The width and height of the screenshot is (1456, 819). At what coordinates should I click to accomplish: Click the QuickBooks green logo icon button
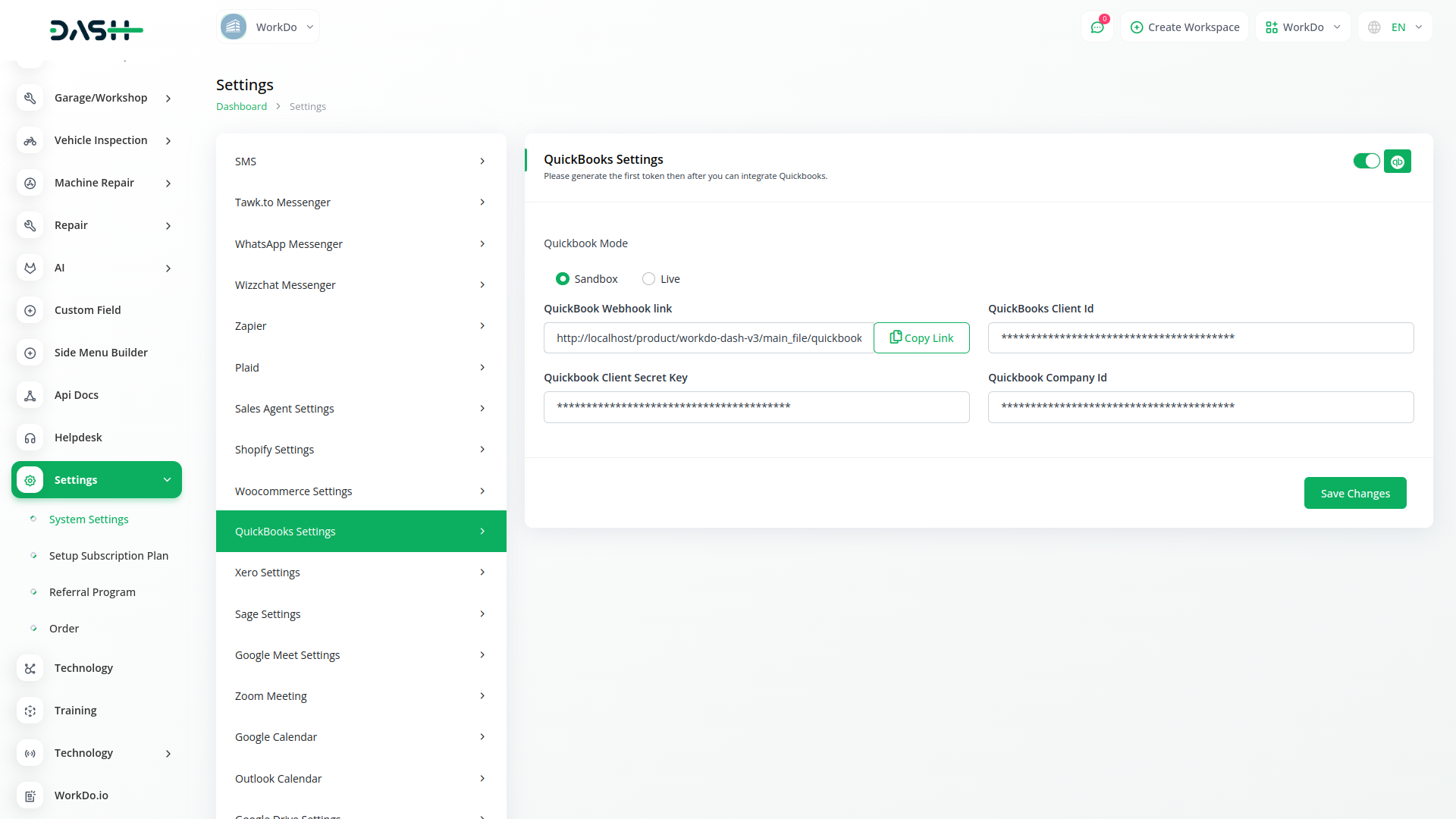[x=1397, y=162]
